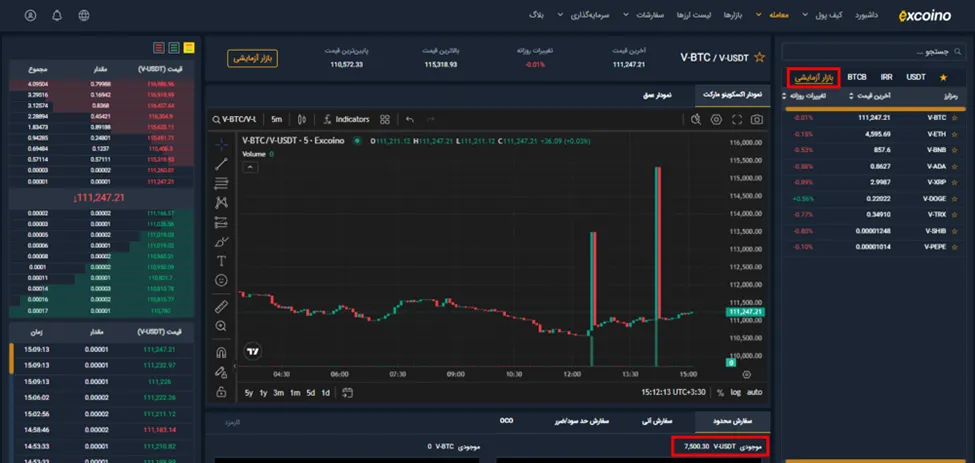Switch to the BTCB market tab
The width and height of the screenshot is (975, 463).
[857, 77]
